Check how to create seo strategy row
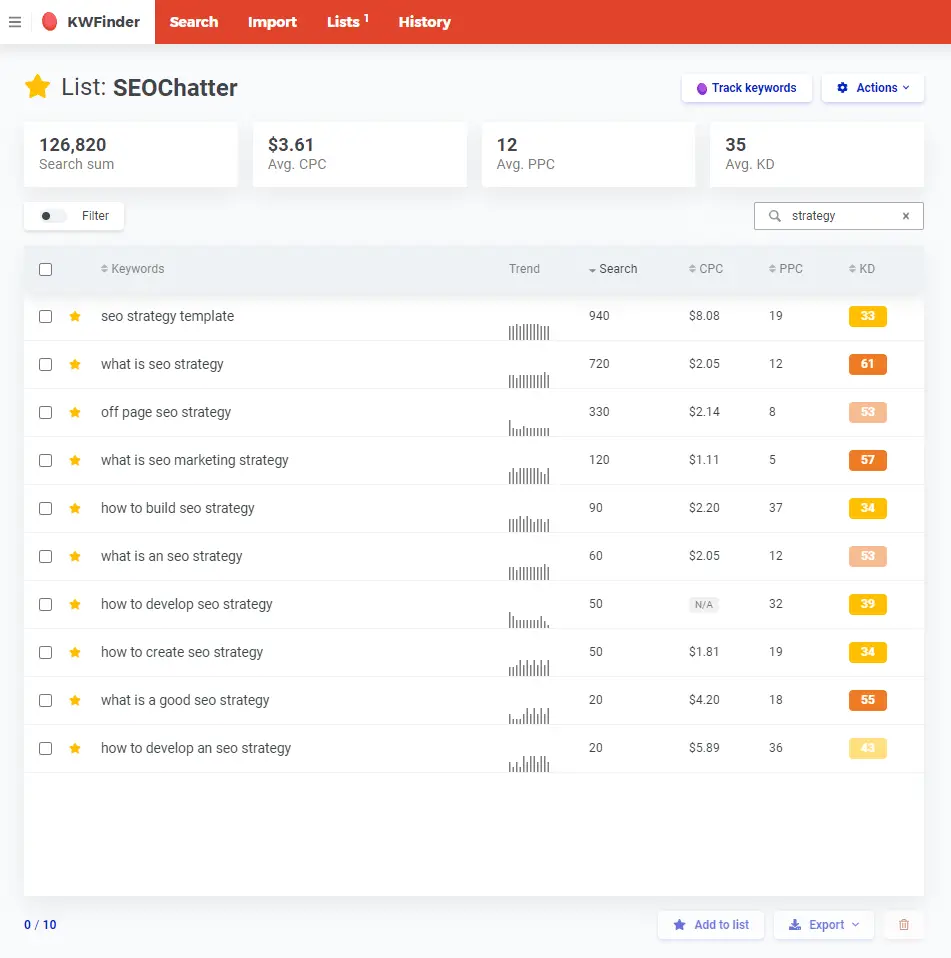 (x=45, y=653)
